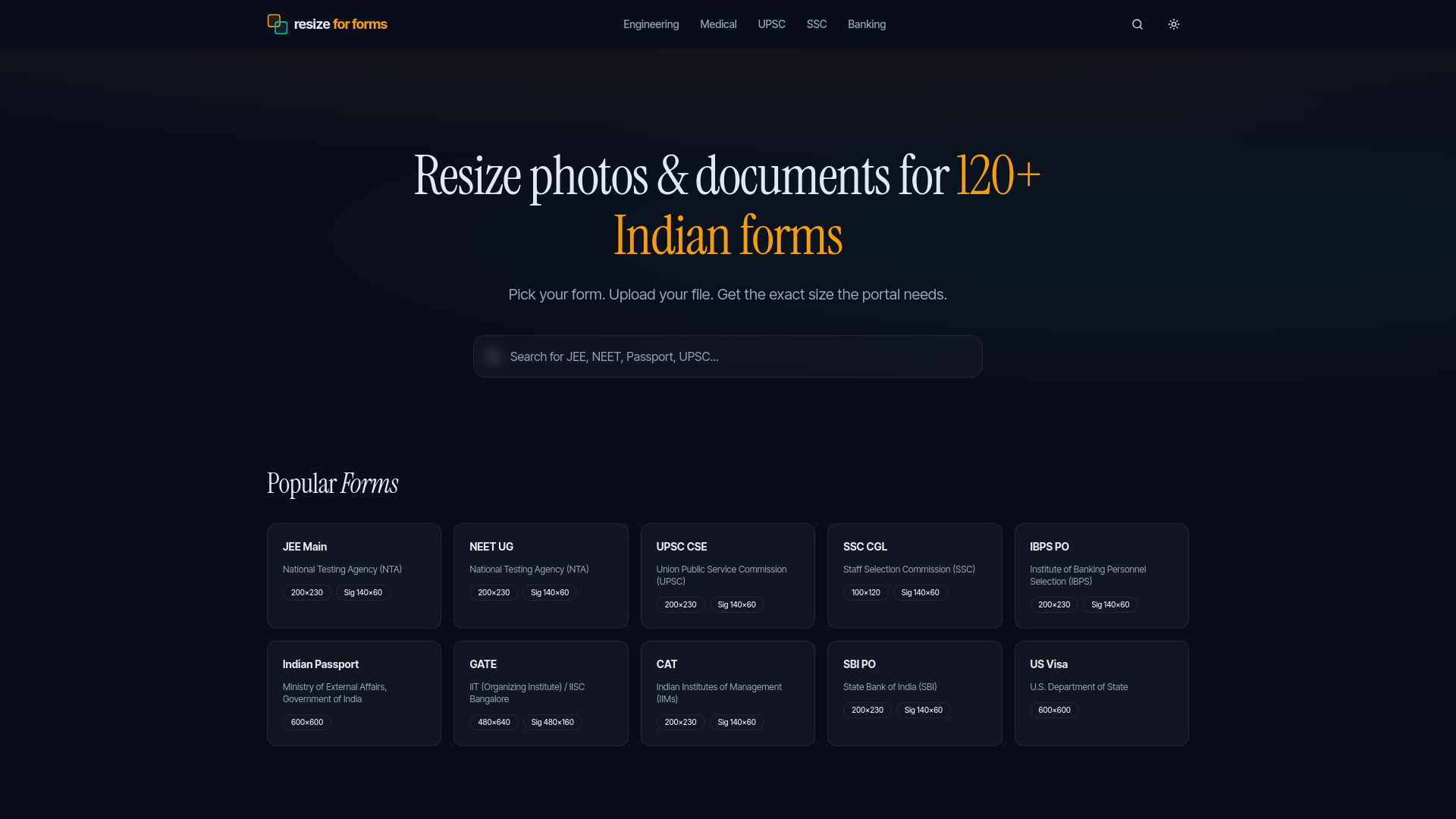Open the SBI PO form card
1456x819 pixels.
click(x=915, y=693)
